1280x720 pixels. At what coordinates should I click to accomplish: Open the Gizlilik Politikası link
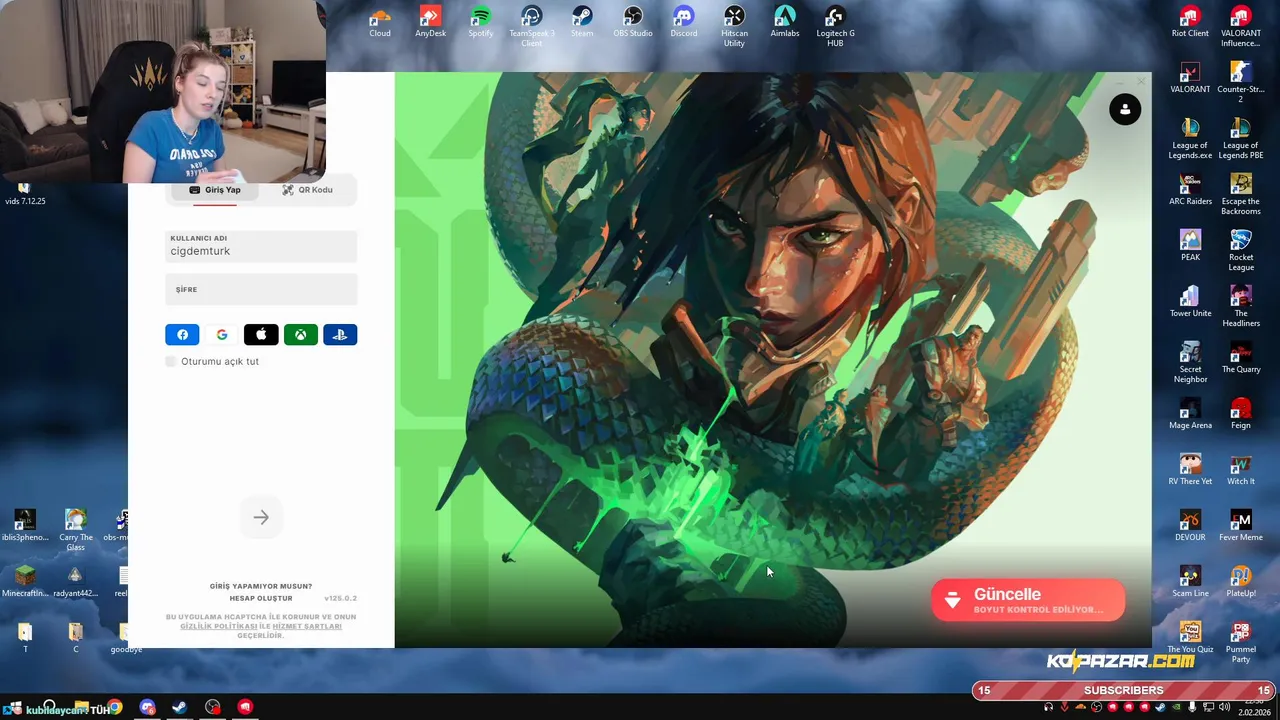[x=219, y=626]
